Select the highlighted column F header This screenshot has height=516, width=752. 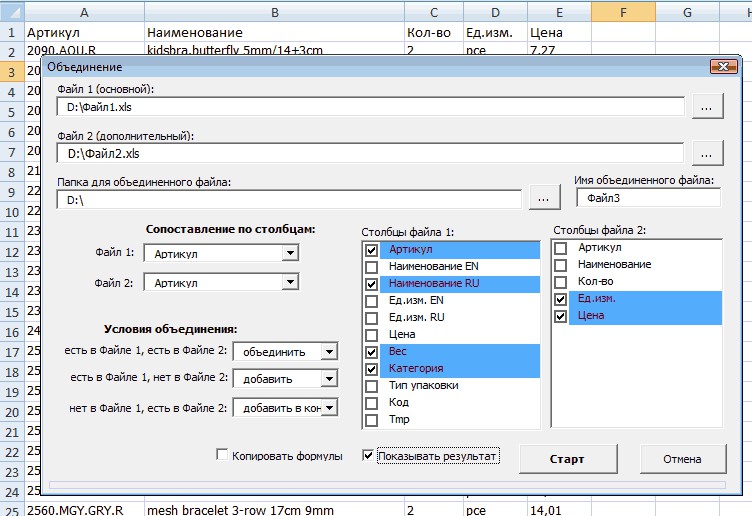point(623,12)
